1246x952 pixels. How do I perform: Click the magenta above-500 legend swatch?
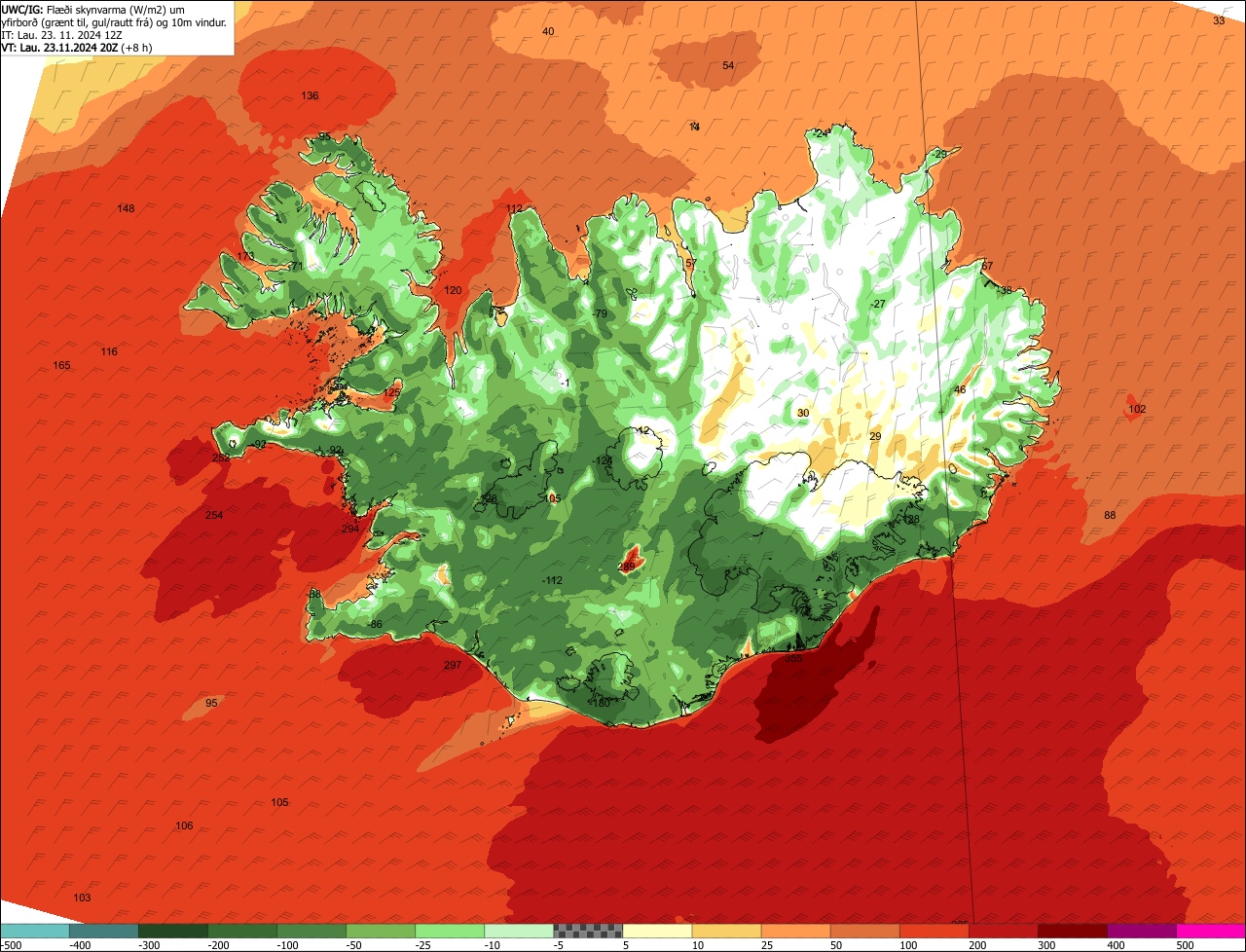(1211, 931)
